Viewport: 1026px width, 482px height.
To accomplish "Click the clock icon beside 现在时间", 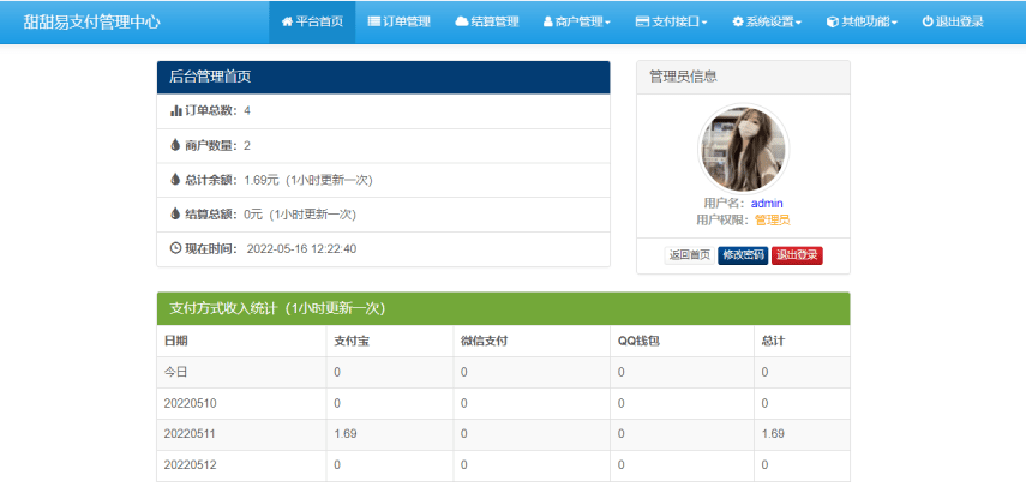I will pos(175,248).
